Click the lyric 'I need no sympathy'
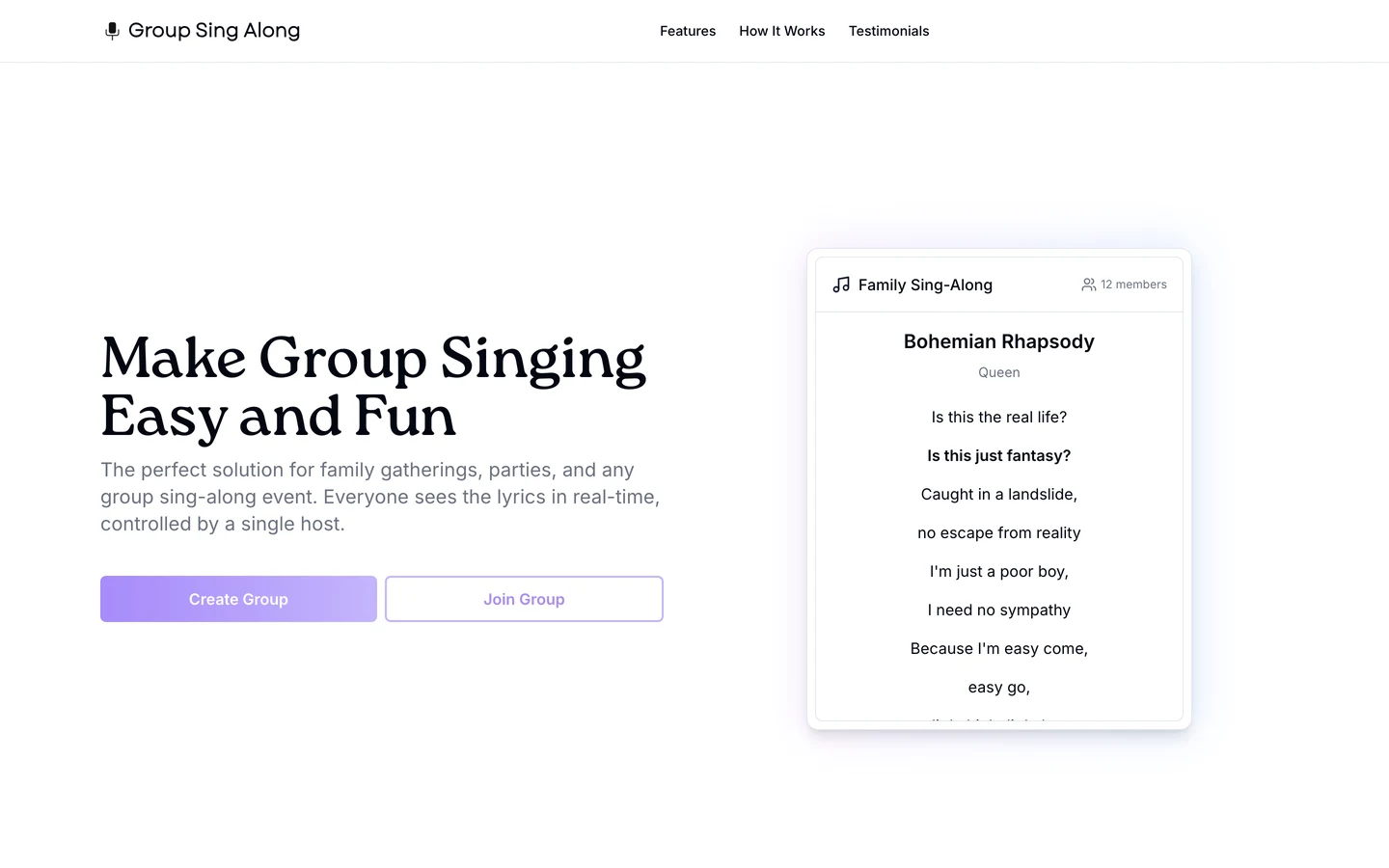This screenshot has height=868, width=1389. [999, 610]
